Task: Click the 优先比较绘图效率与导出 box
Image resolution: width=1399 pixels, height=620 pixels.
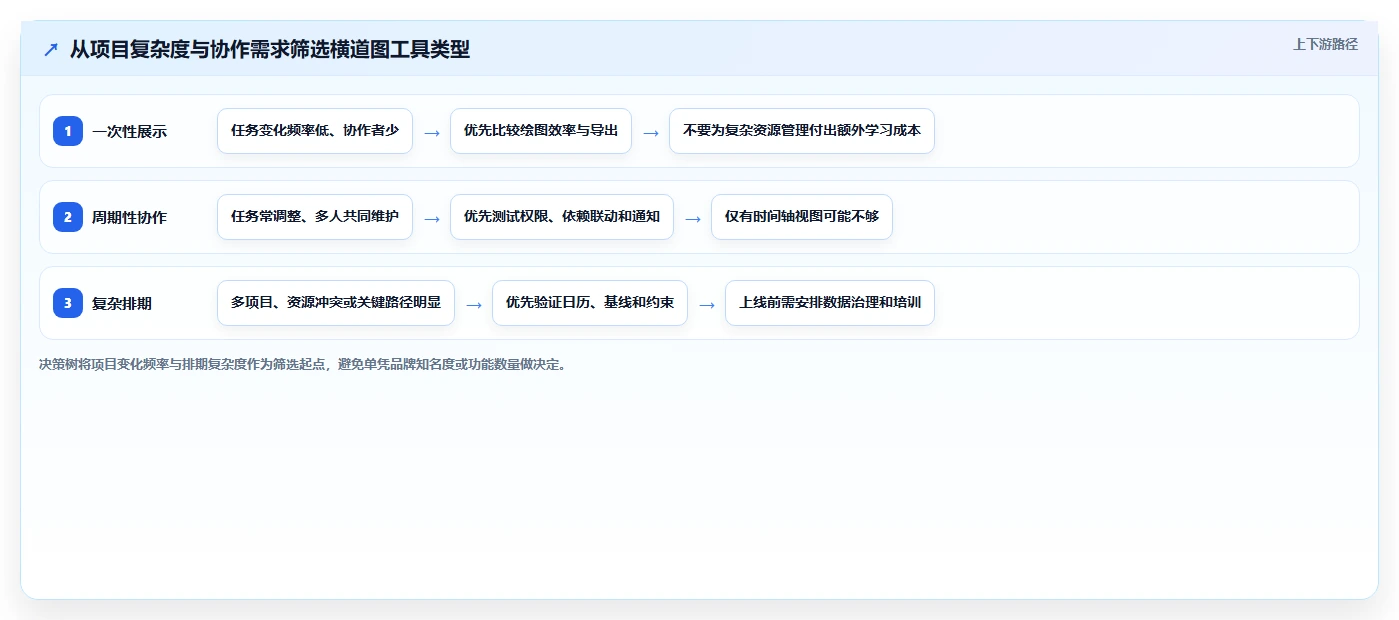Action: tap(541, 131)
